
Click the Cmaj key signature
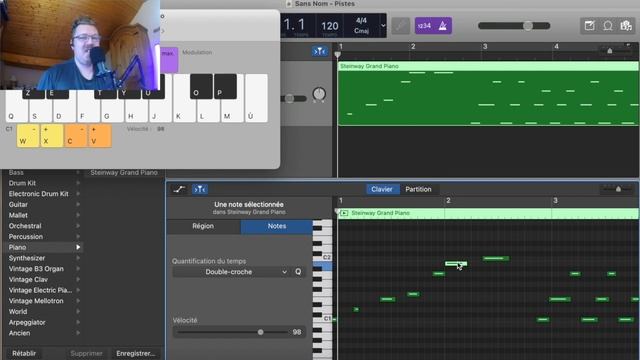(x=361, y=31)
